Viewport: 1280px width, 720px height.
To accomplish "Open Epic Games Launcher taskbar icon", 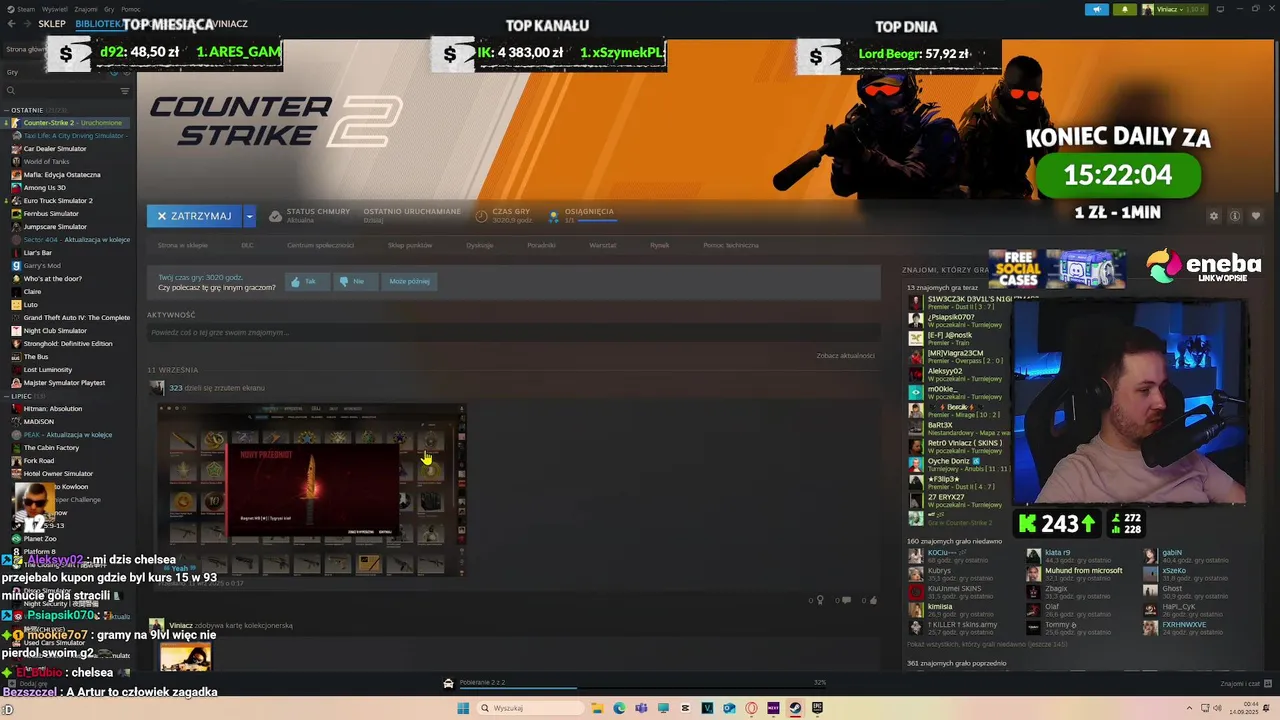I will (x=817, y=708).
